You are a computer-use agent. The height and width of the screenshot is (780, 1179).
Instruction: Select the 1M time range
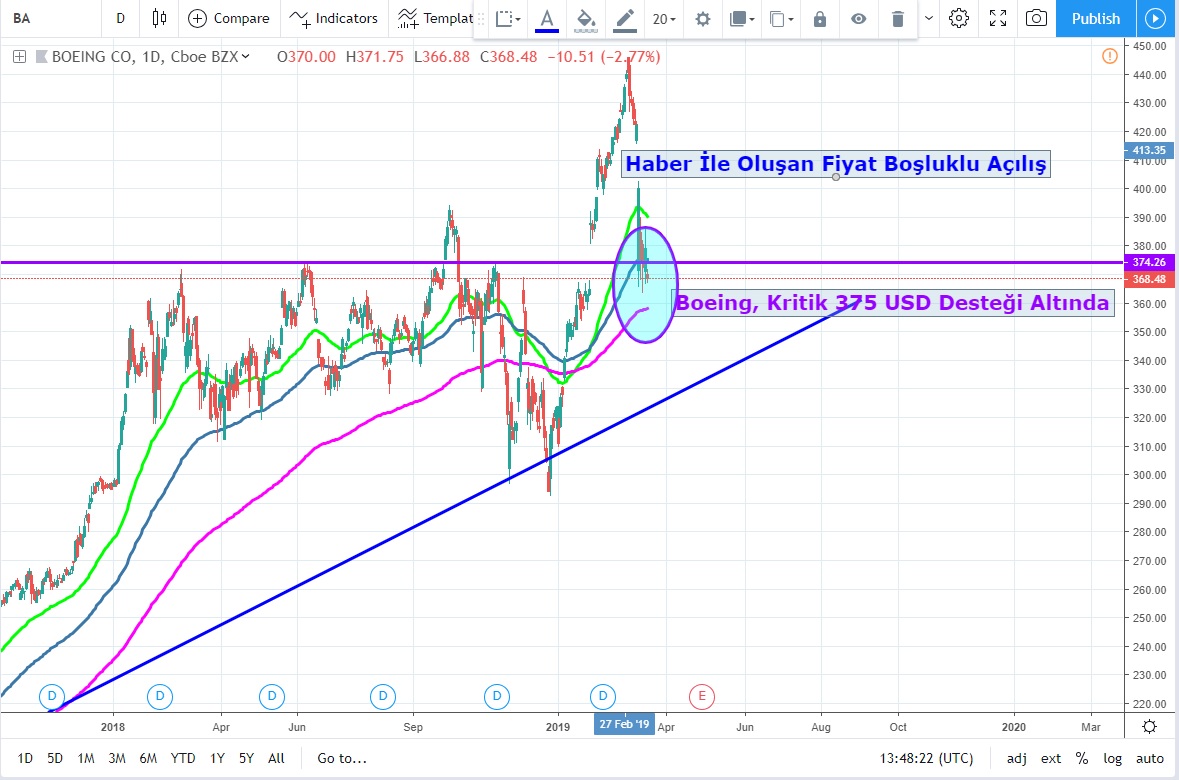pyautogui.click(x=86, y=758)
